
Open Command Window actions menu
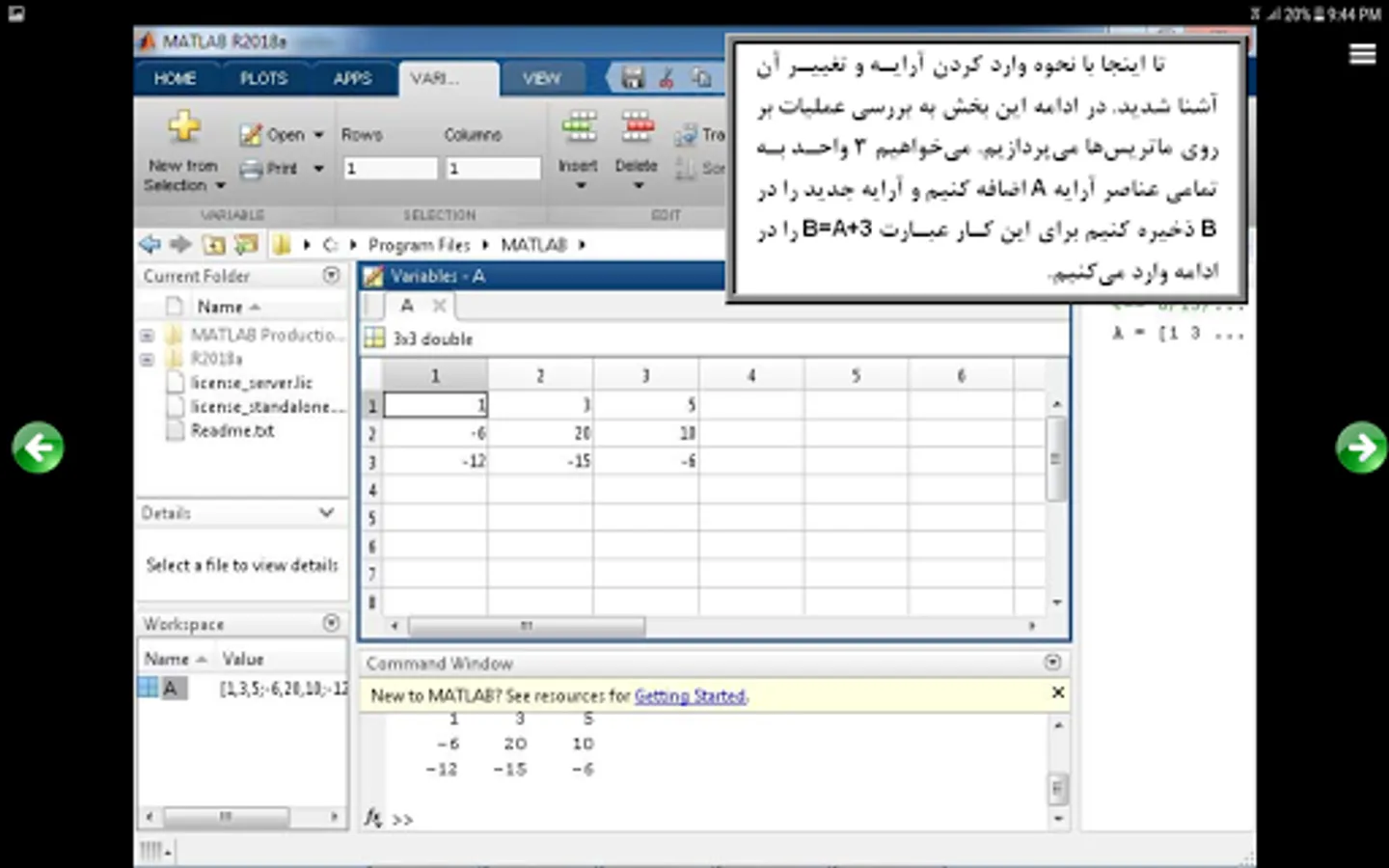pyautogui.click(x=1052, y=662)
